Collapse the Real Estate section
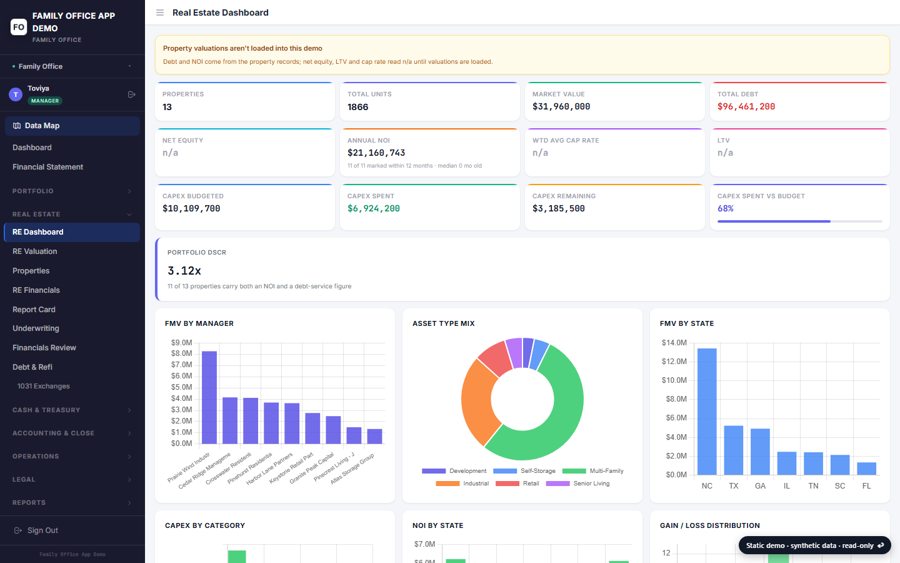Screen dimensions: 900x563 [x=72, y=214]
